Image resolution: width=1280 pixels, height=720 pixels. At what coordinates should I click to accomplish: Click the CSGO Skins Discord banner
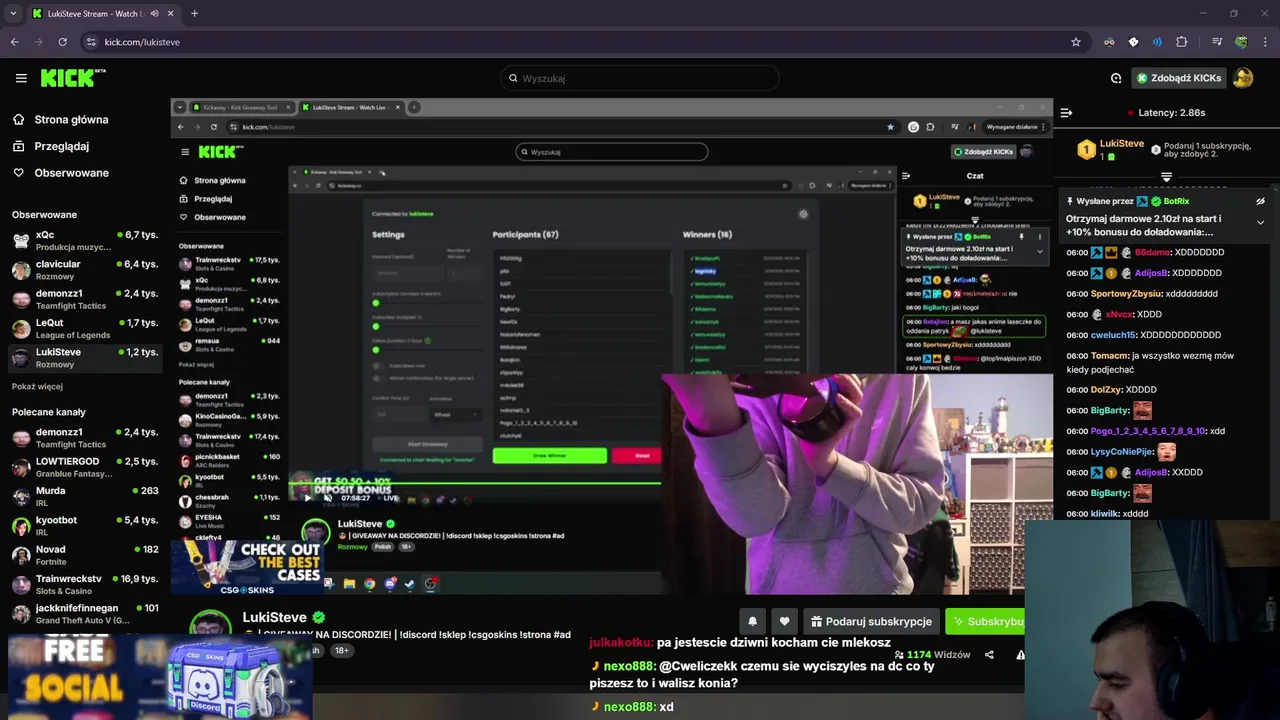[x=160, y=677]
